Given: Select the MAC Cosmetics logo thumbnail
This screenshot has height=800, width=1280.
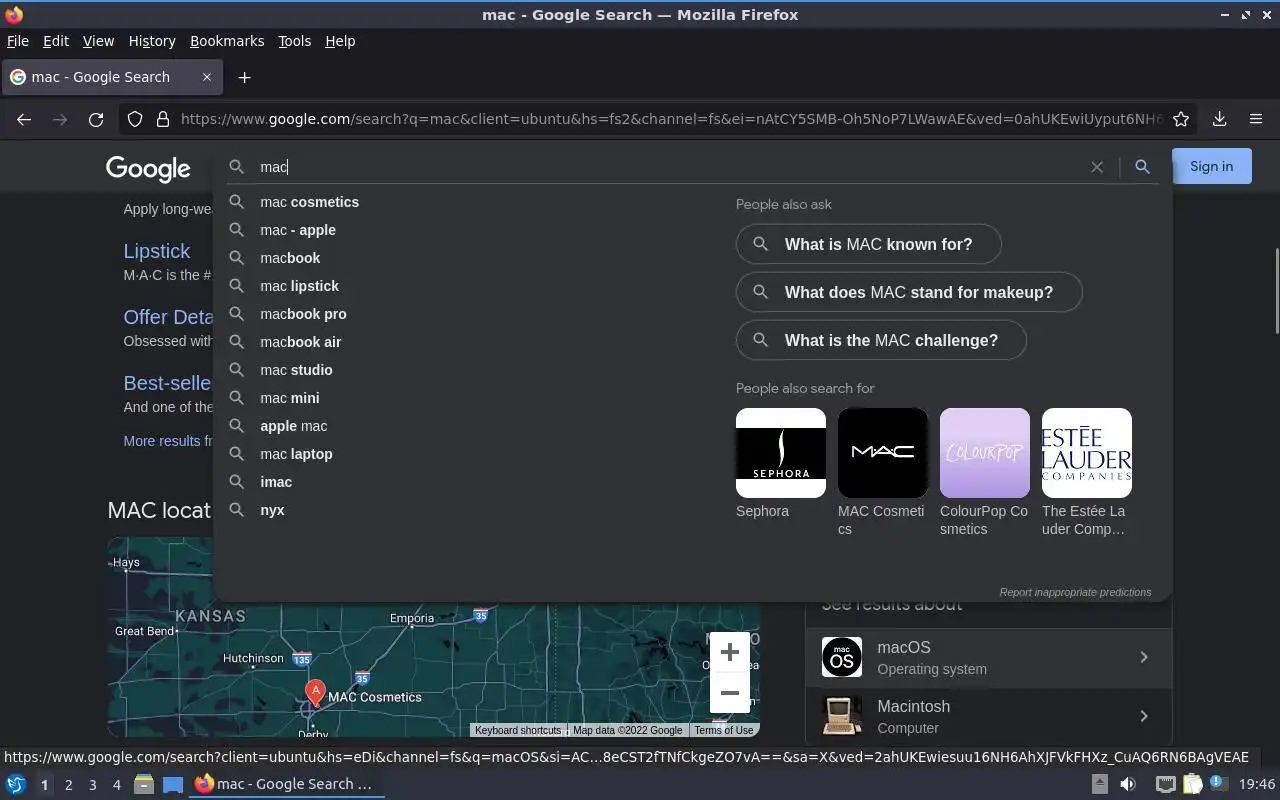Looking at the screenshot, I should (x=883, y=453).
